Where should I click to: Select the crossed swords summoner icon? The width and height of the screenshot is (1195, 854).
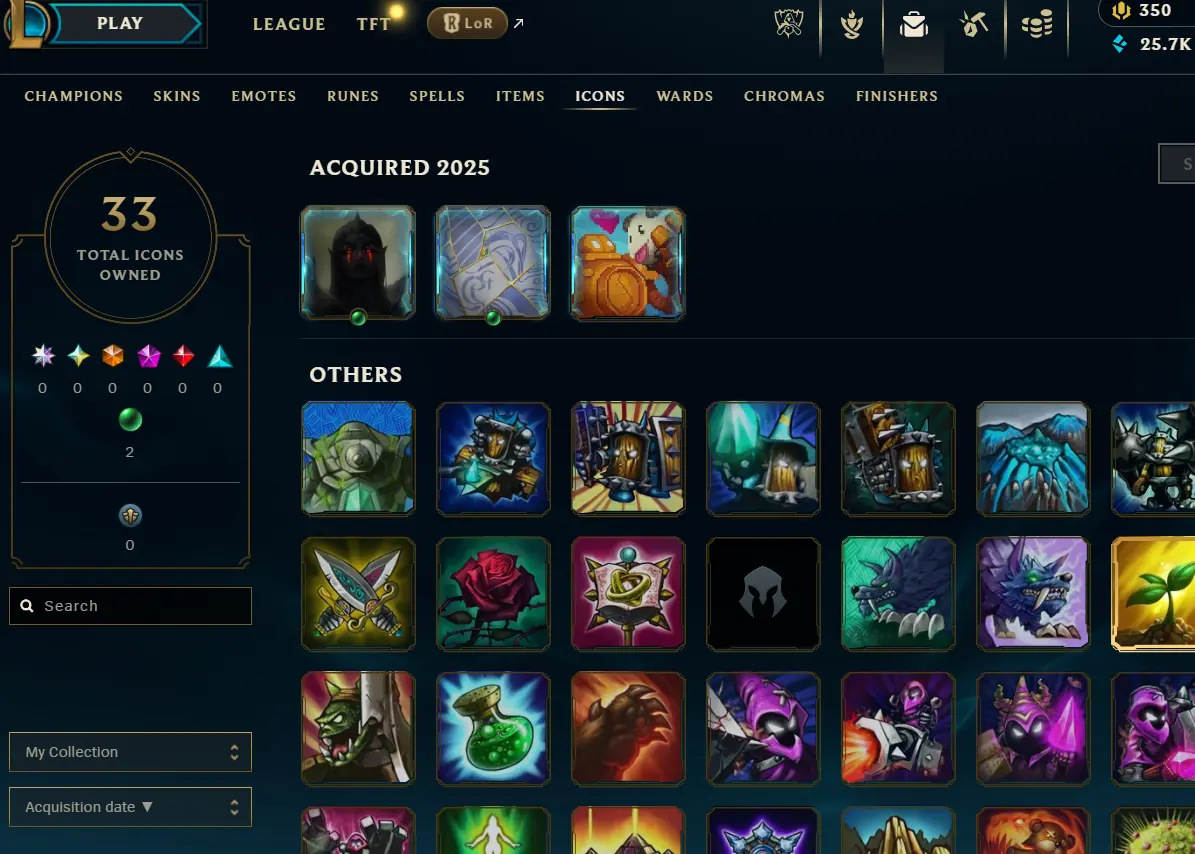pyautogui.click(x=358, y=593)
